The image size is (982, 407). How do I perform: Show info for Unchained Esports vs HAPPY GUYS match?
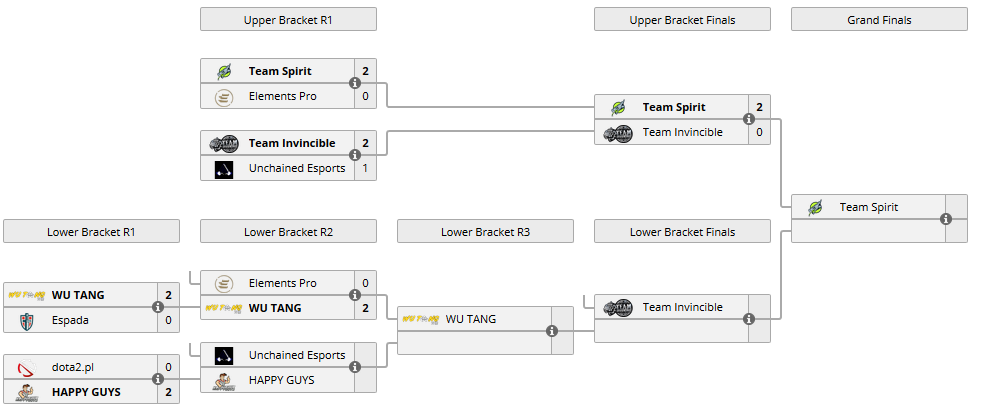(355, 367)
